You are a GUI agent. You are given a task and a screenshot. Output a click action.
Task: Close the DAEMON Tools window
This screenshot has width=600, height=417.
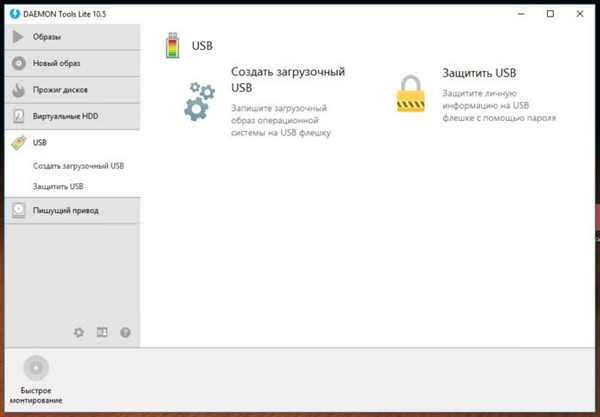coord(580,14)
